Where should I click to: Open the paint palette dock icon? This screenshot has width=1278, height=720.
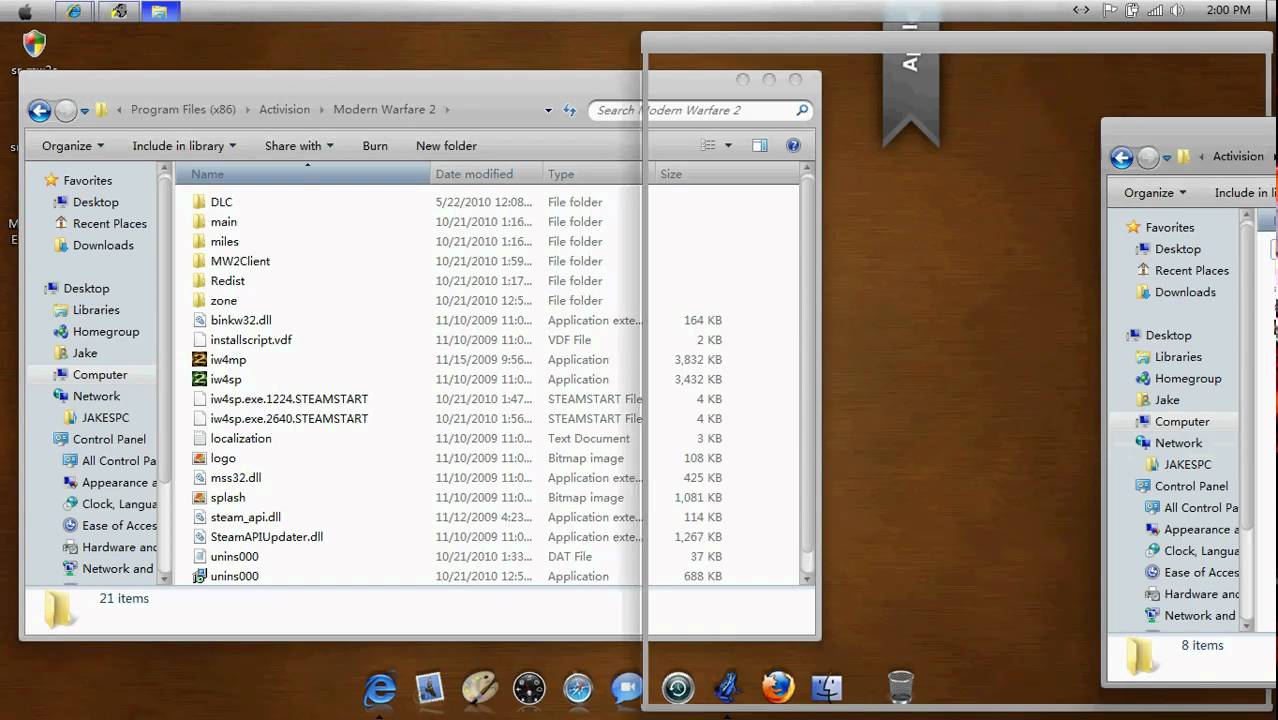pos(480,688)
